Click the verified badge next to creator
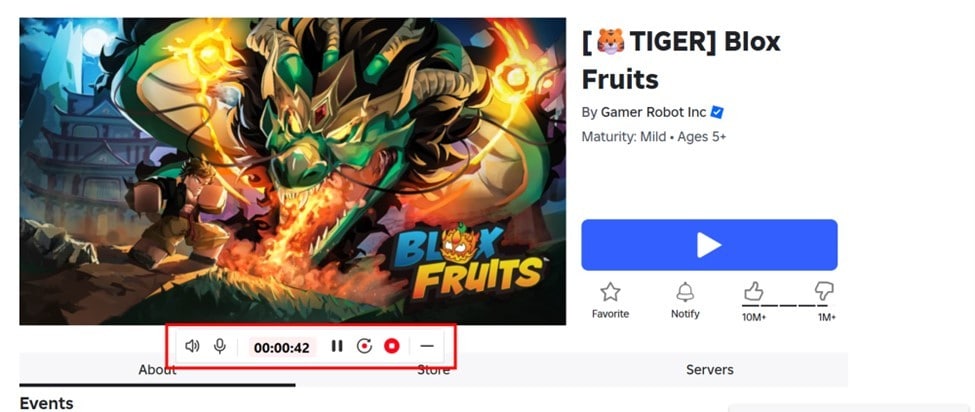Screen dimensions: 975x412 [717, 112]
